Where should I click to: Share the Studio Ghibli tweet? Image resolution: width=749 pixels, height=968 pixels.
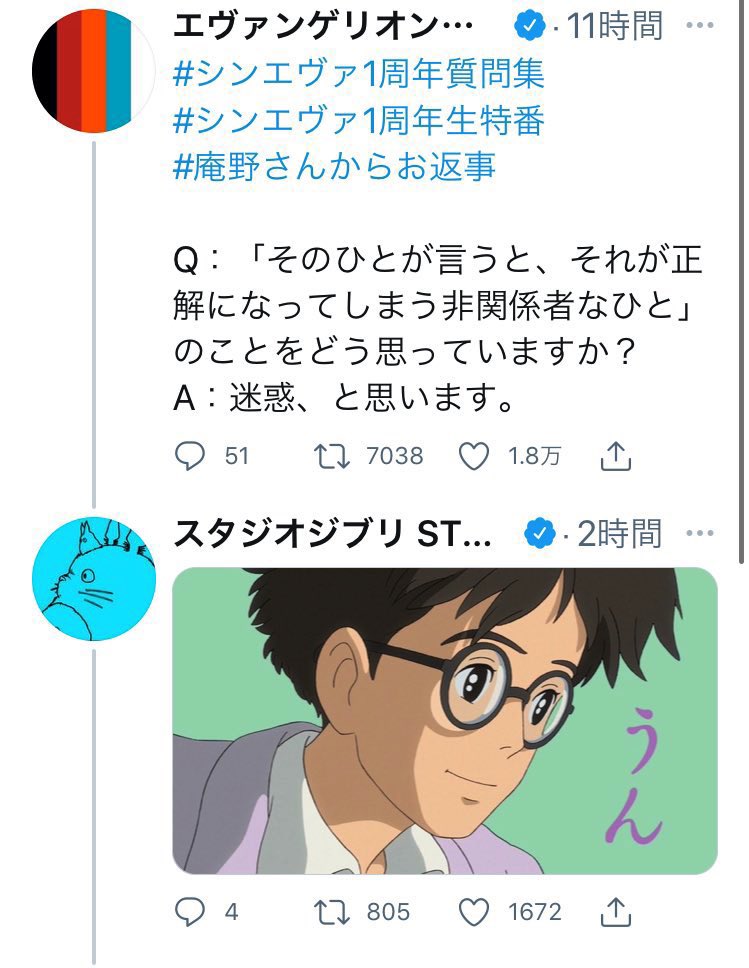pyautogui.click(x=616, y=911)
